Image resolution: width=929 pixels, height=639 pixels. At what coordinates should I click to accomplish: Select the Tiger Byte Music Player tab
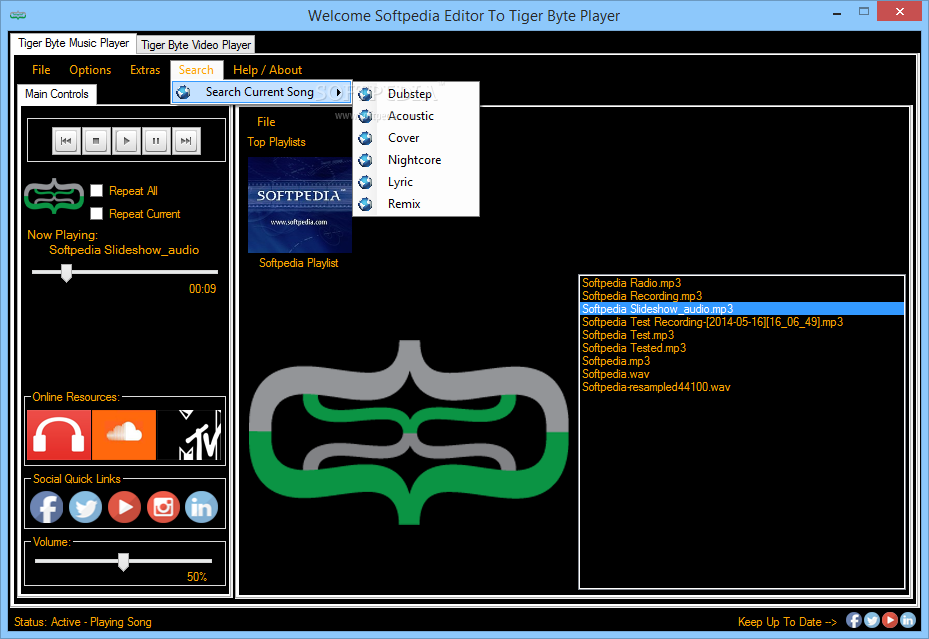pos(73,43)
